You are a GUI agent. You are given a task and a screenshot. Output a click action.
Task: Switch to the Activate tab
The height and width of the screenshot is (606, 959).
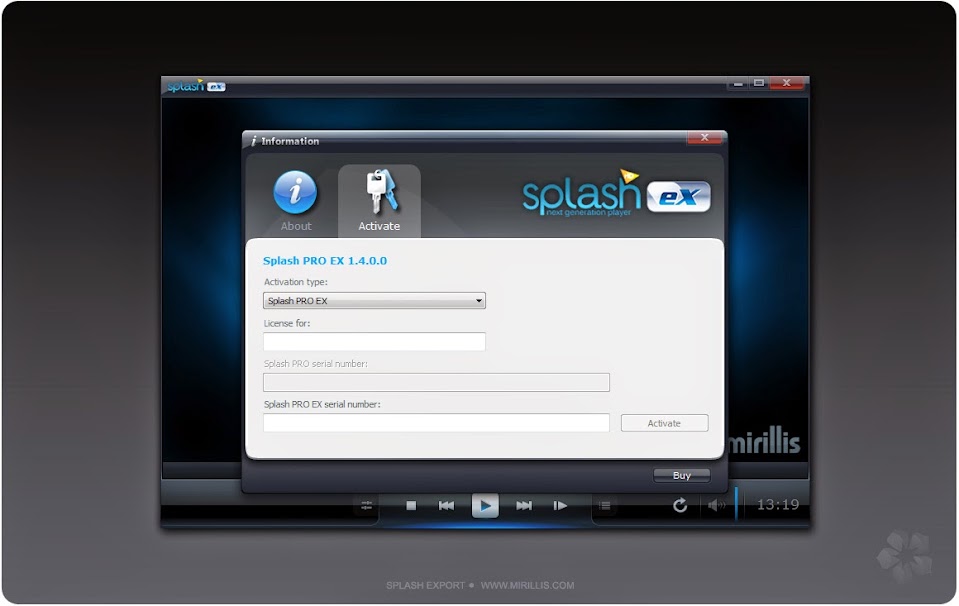[x=379, y=201]
